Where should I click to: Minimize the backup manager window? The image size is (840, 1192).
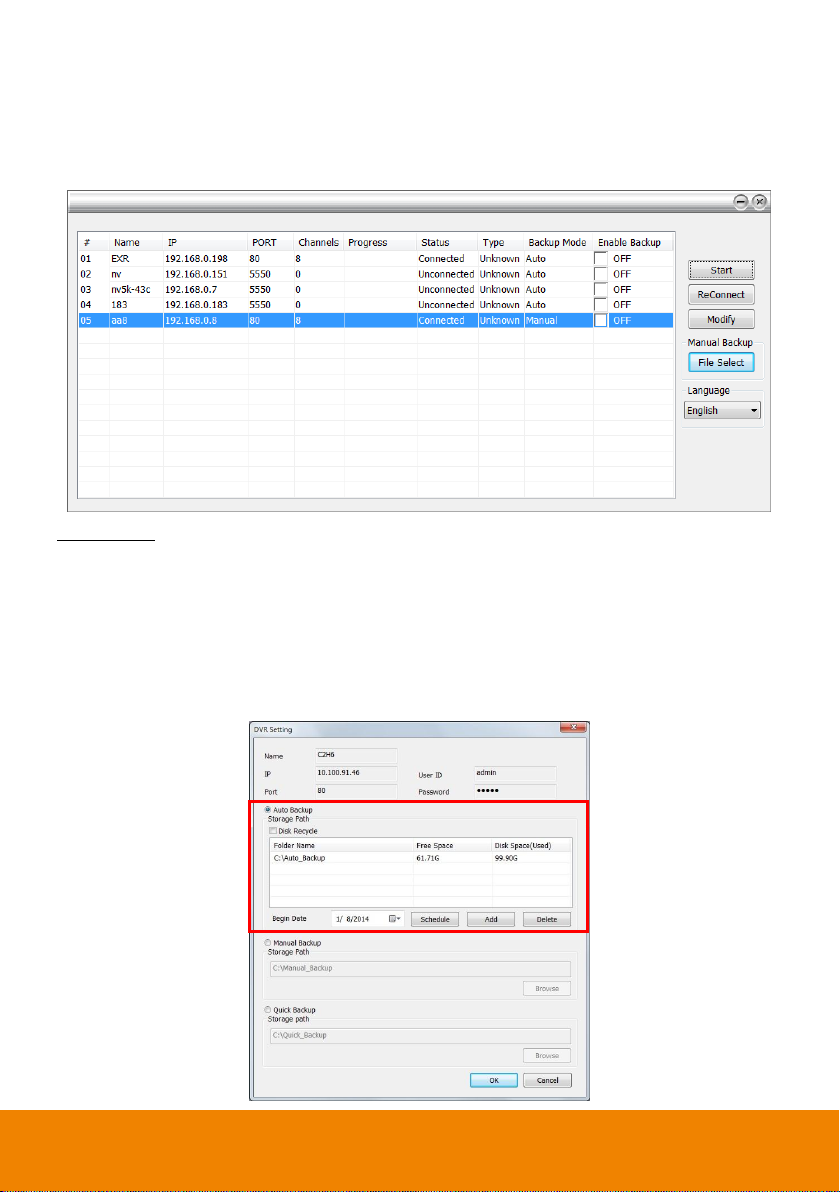coord(740,201)
